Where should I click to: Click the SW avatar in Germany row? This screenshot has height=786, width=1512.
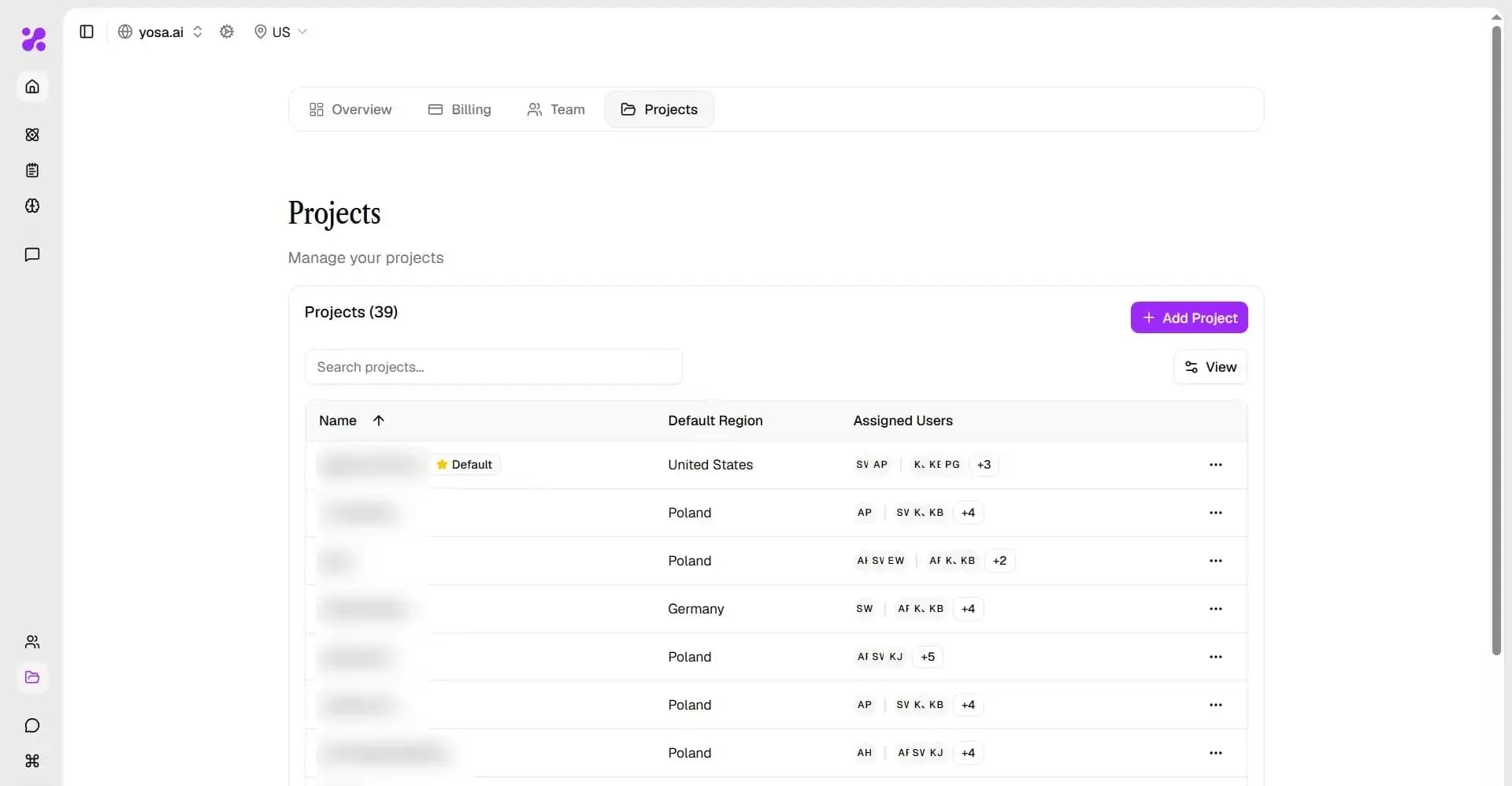pyautogui.click(x=865, y=609)
